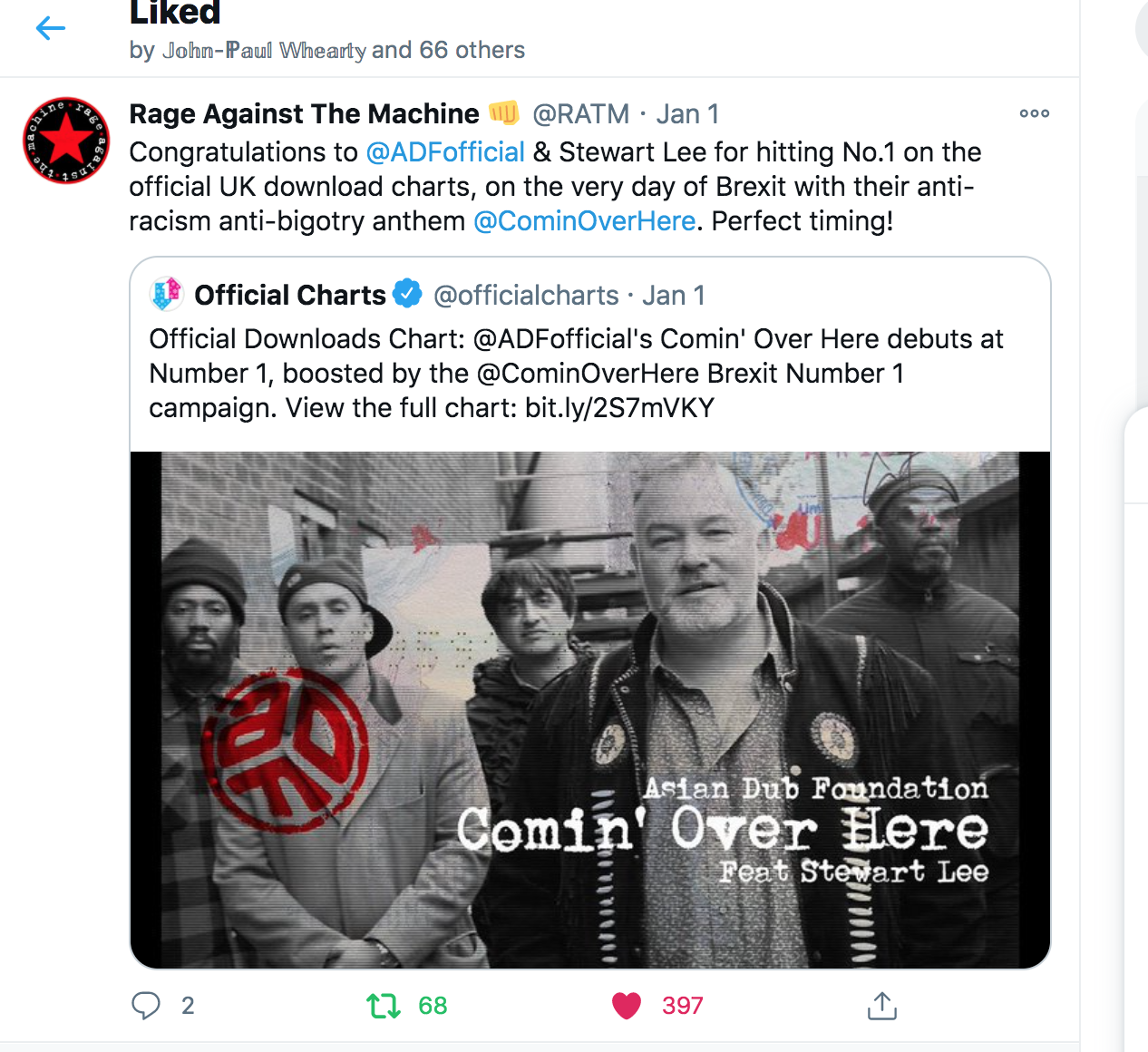1148x1052 pixels.
Task: Open the @RATM handle
Action: pos(581,114)
